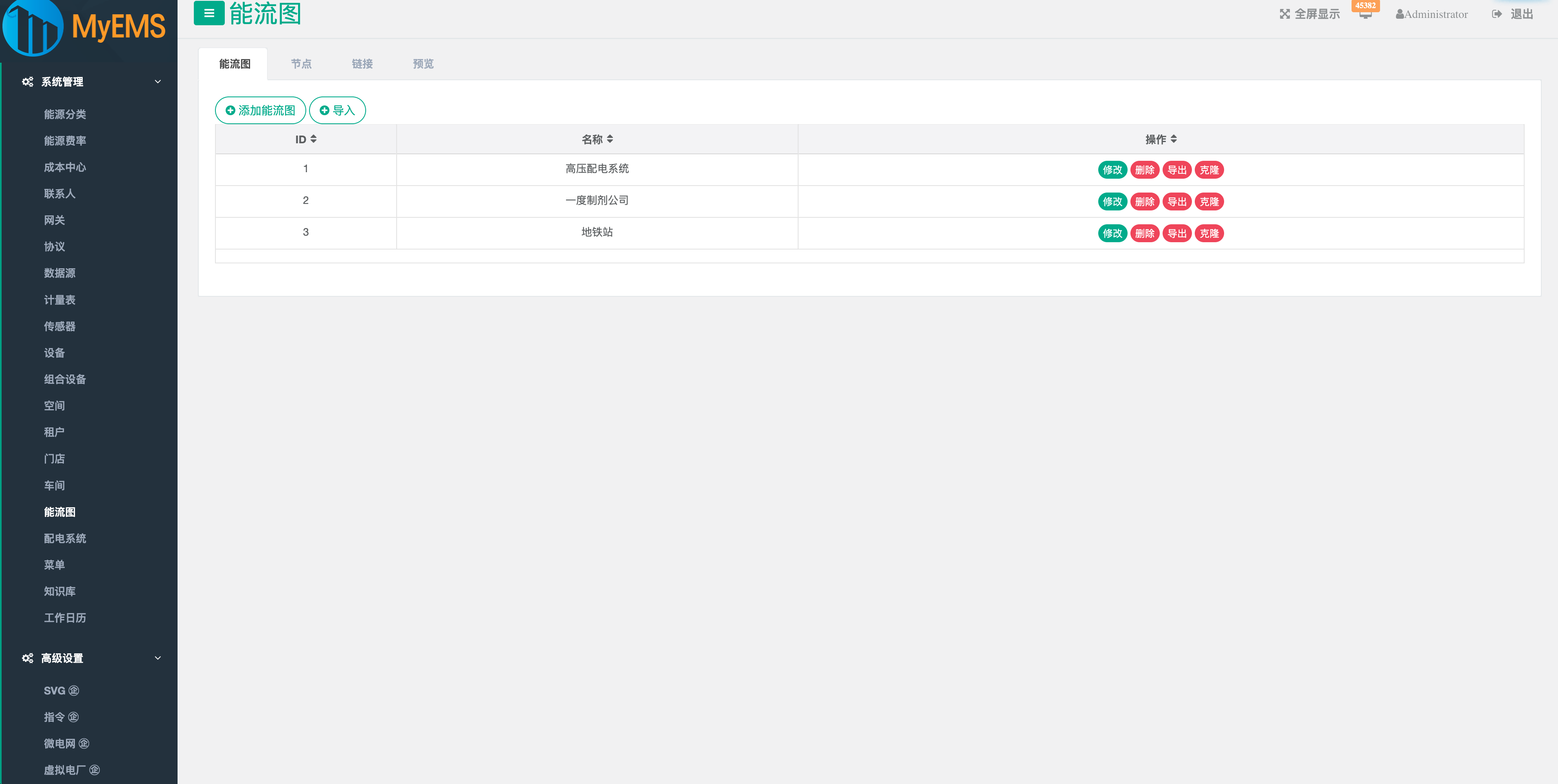Click the logout exit icon
This screenshot has height=784, width=1558.
coord(1497,14)
